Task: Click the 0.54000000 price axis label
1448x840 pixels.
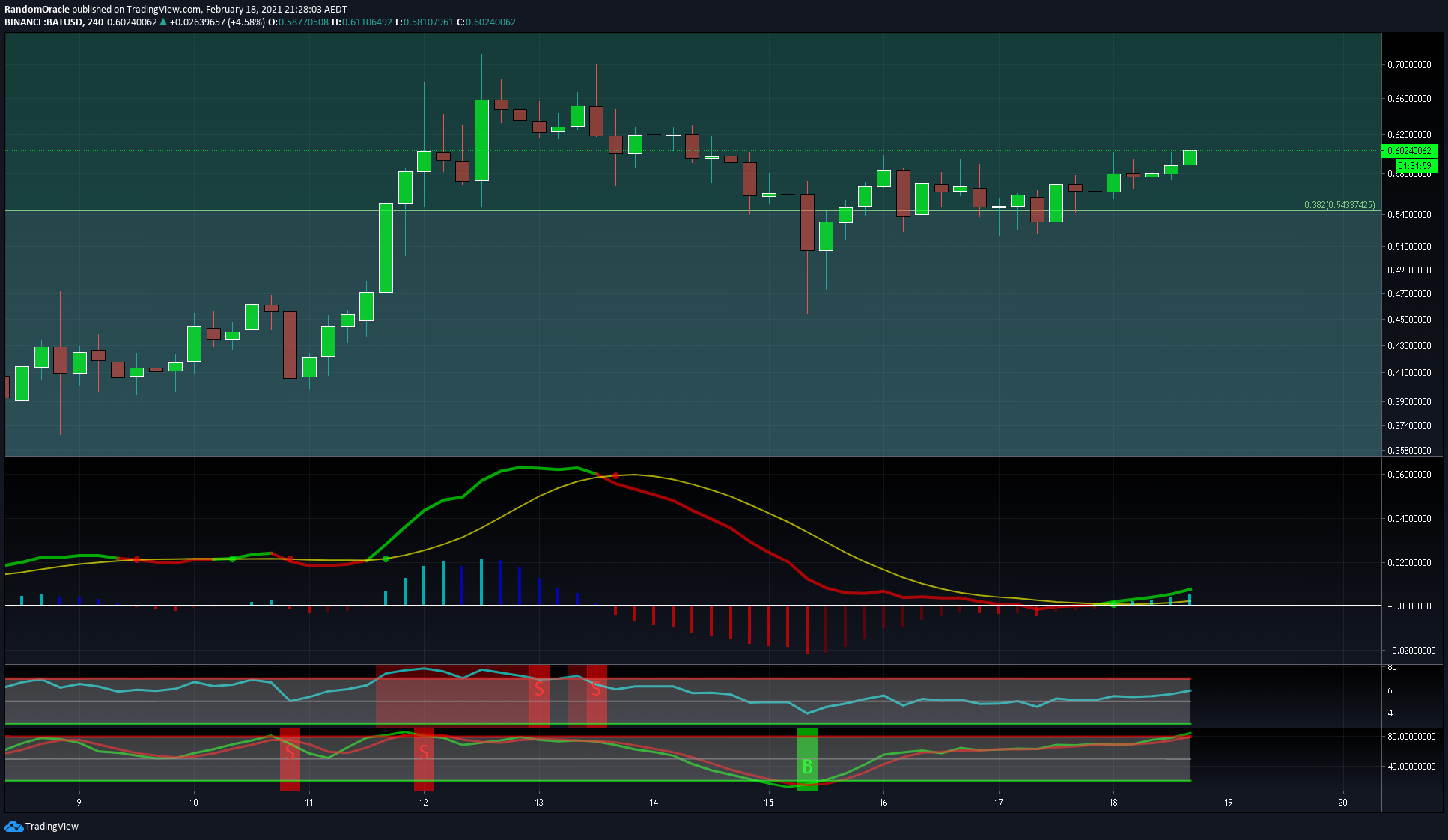Action: coord(1409,215)
